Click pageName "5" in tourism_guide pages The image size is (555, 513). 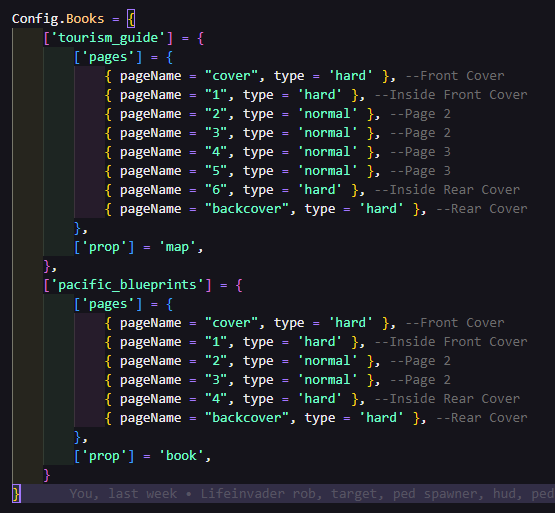coord(216,171)
